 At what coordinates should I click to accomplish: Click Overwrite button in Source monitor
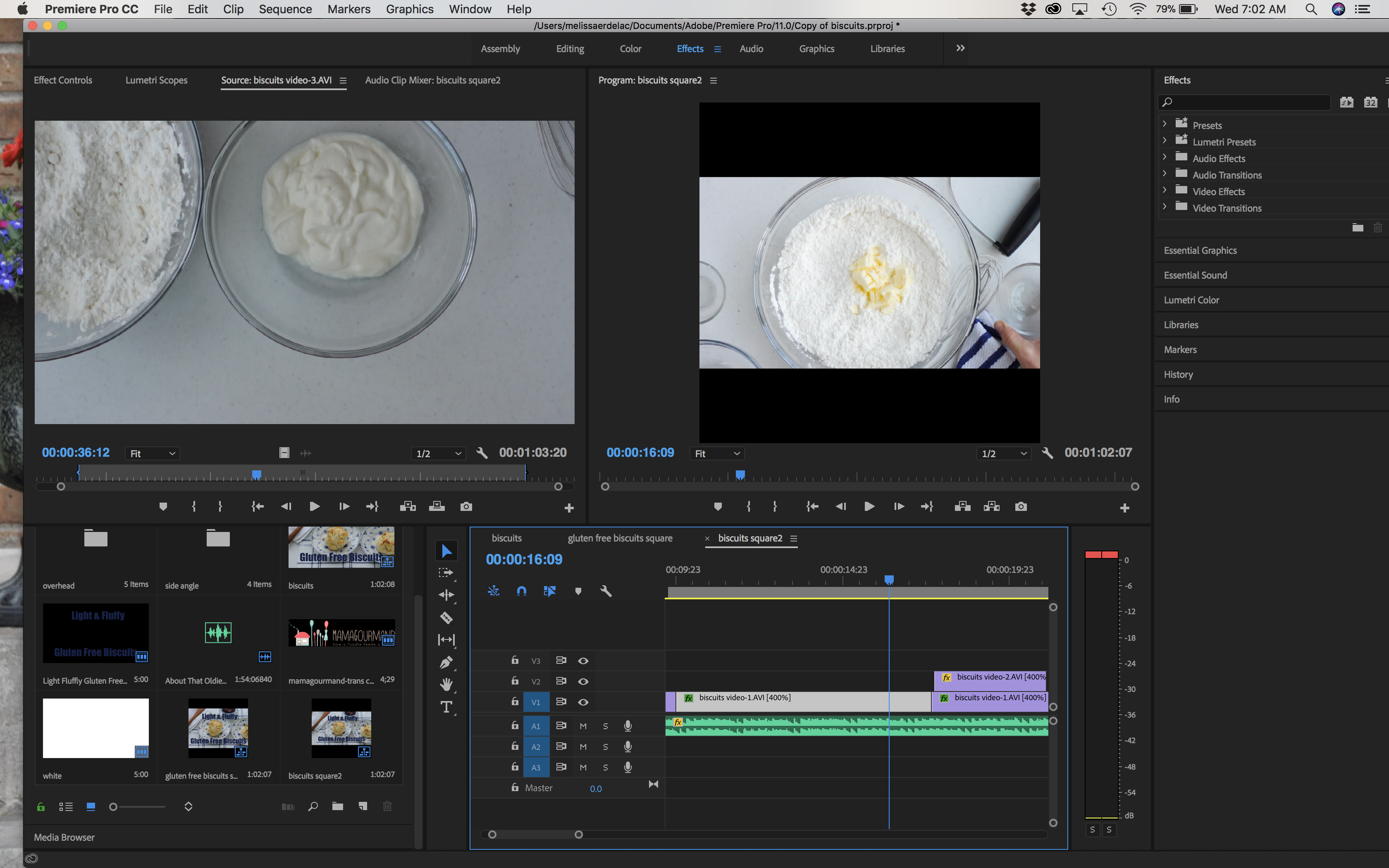coord(437,506)
